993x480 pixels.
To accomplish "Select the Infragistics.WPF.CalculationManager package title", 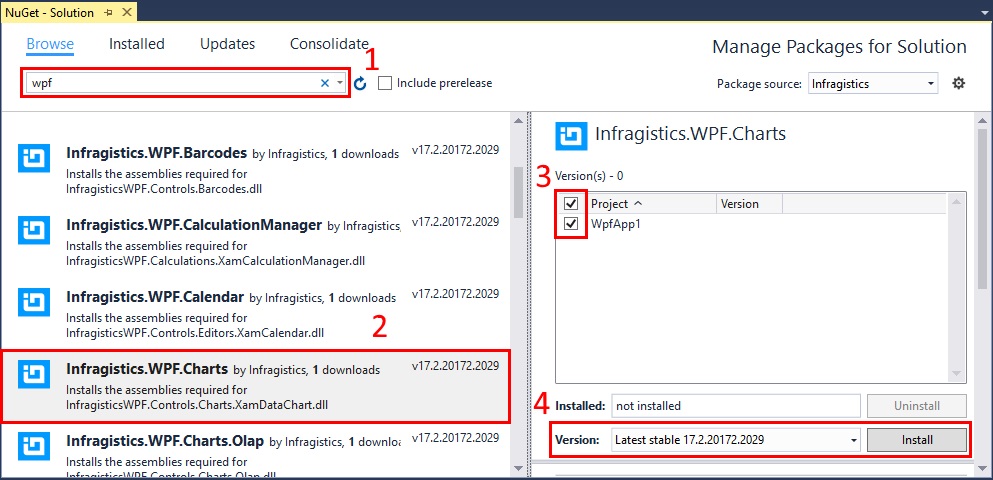I will point(194,225).
